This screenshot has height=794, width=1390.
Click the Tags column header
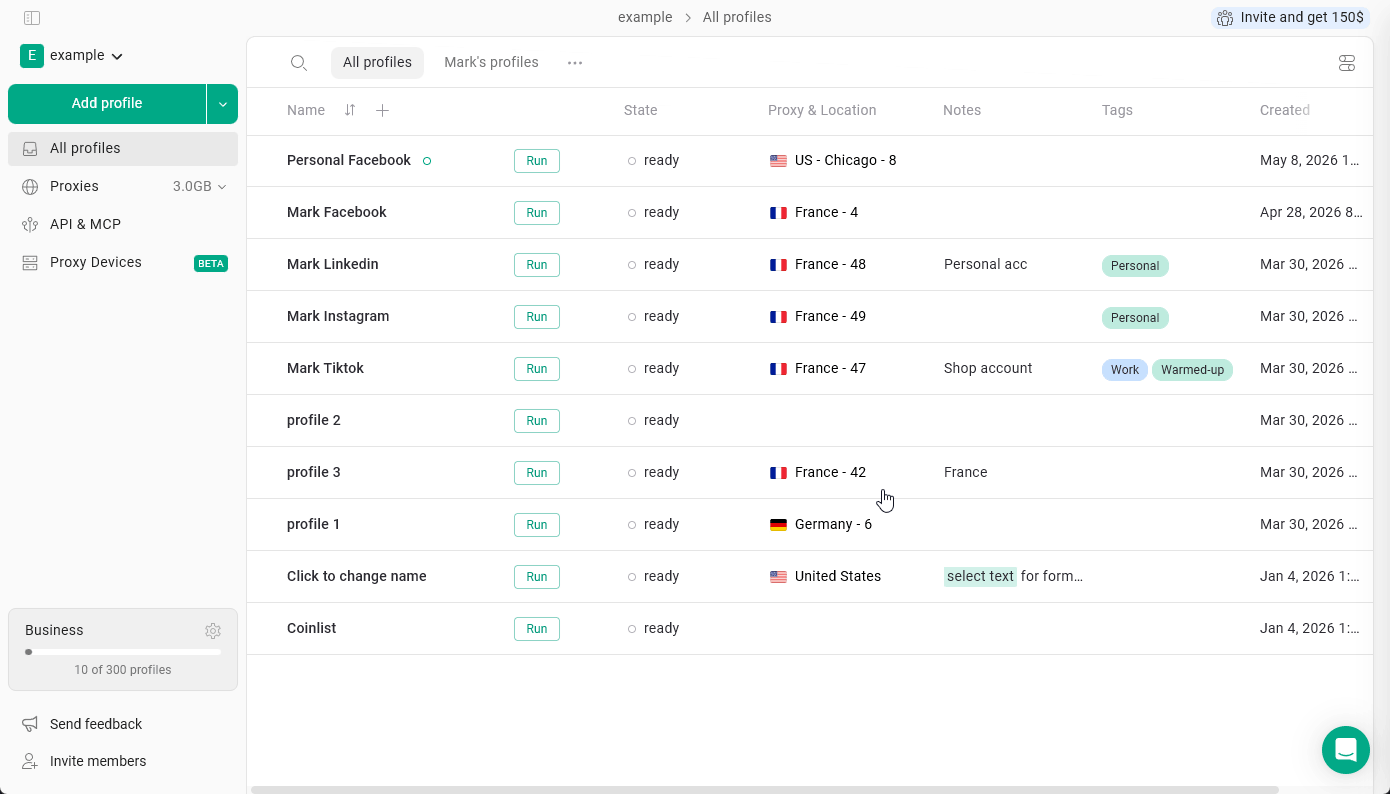pos(1117,110)
